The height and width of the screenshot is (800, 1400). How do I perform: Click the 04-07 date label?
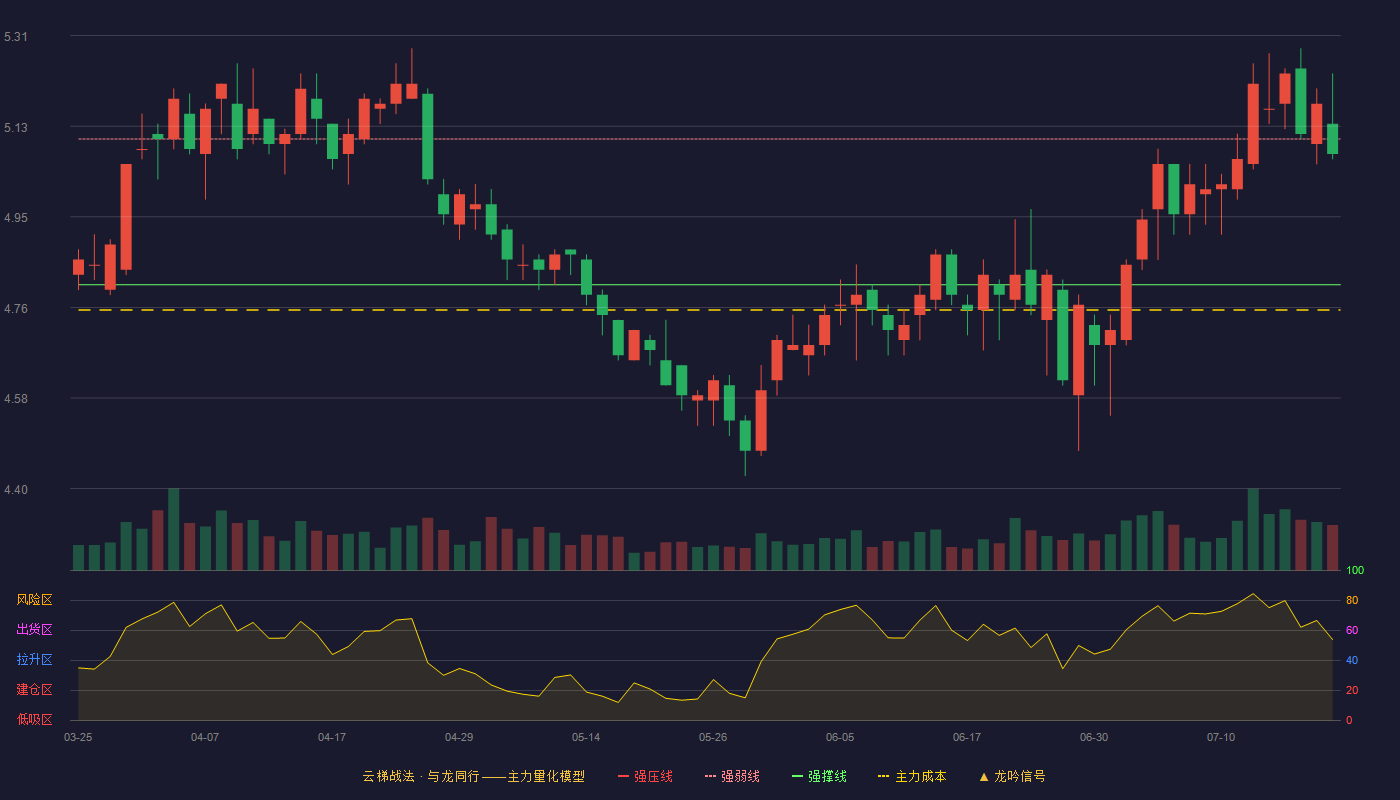tap(205, 737)
